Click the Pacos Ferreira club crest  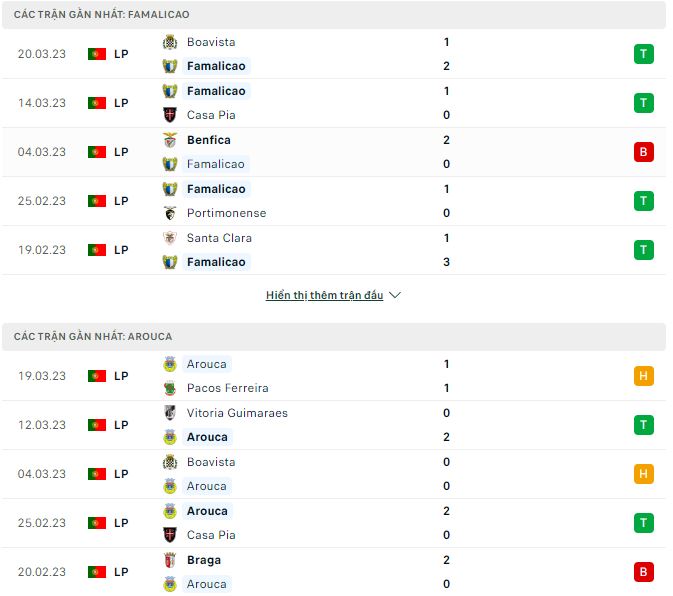point(170,388)
